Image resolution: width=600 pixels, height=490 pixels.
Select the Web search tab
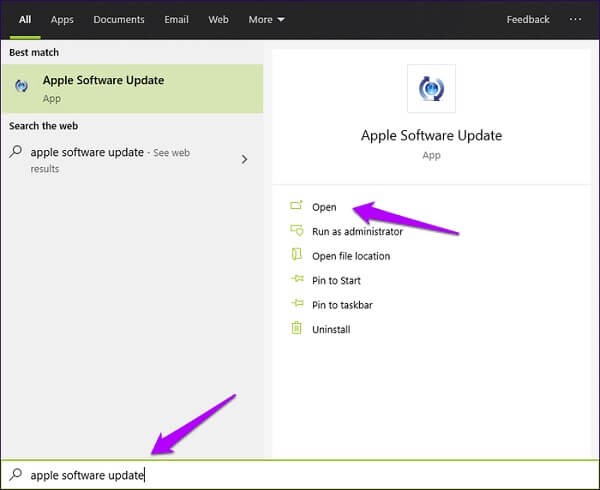218,20
